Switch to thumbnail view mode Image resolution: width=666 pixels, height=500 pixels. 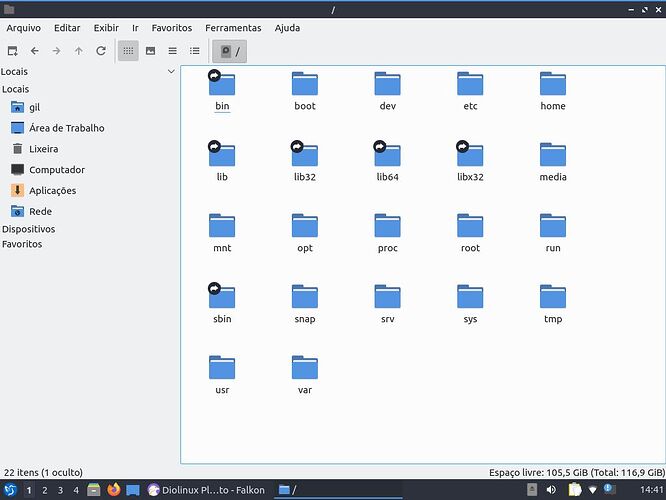pos(150,51)
